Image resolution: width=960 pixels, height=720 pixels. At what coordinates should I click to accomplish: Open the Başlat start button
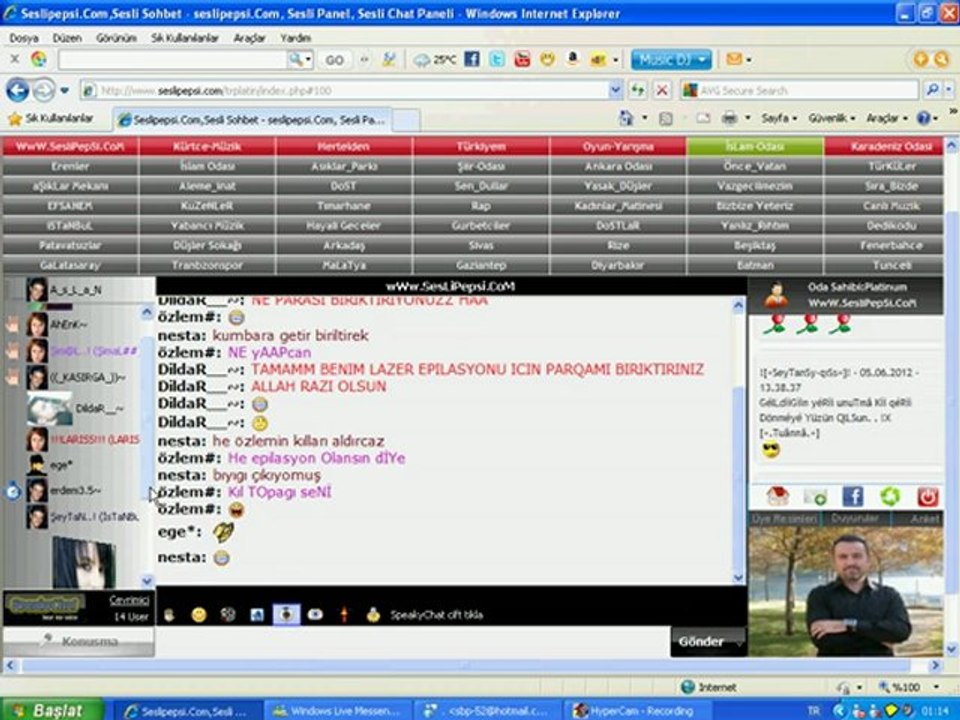point(51,710)
